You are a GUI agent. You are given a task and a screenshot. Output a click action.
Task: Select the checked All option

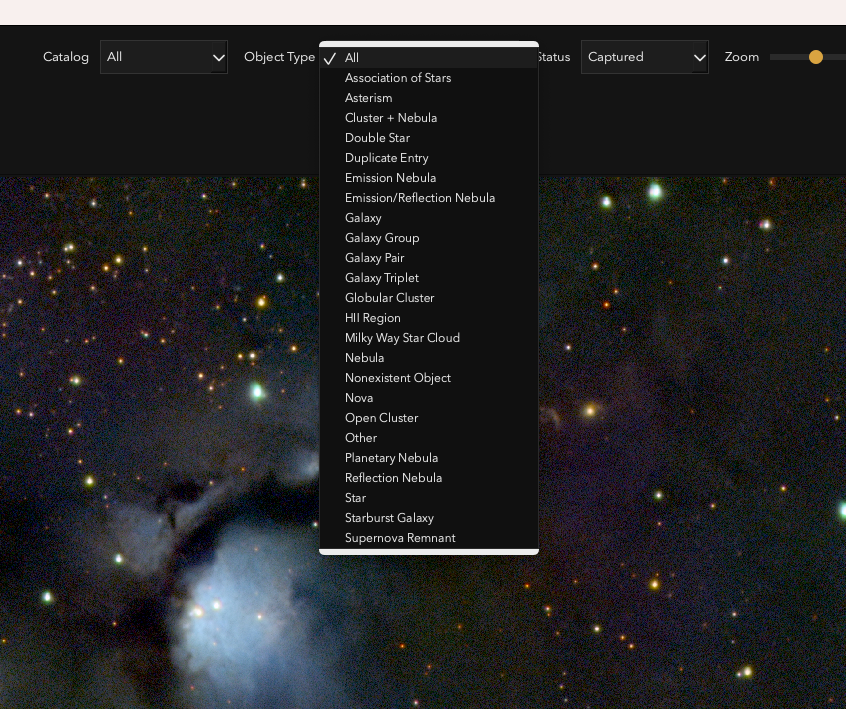click(x=352, y=58)
